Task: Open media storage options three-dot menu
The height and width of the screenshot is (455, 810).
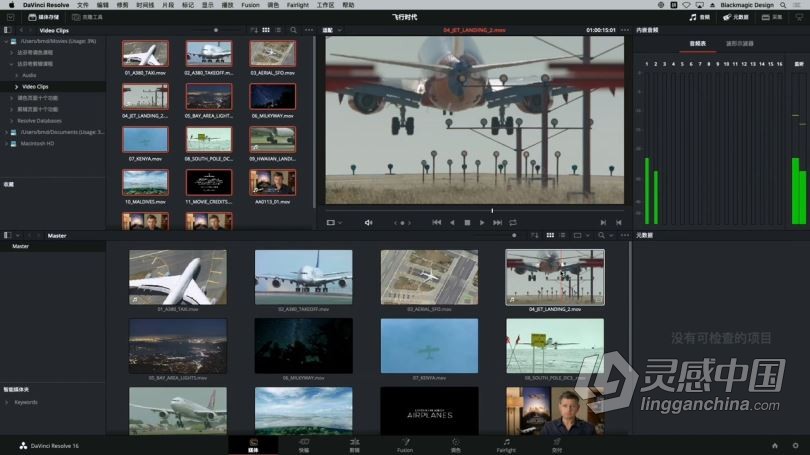Action: [x=309, y=30]
